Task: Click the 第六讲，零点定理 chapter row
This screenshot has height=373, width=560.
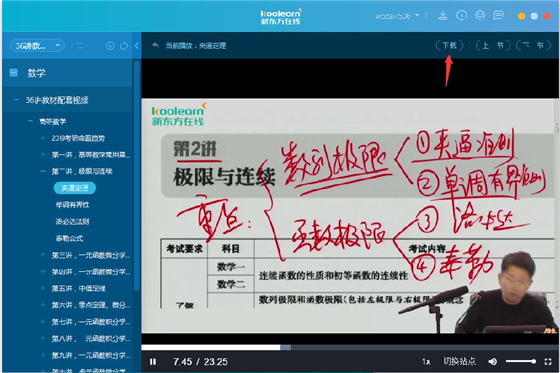Action: (91, 305)
